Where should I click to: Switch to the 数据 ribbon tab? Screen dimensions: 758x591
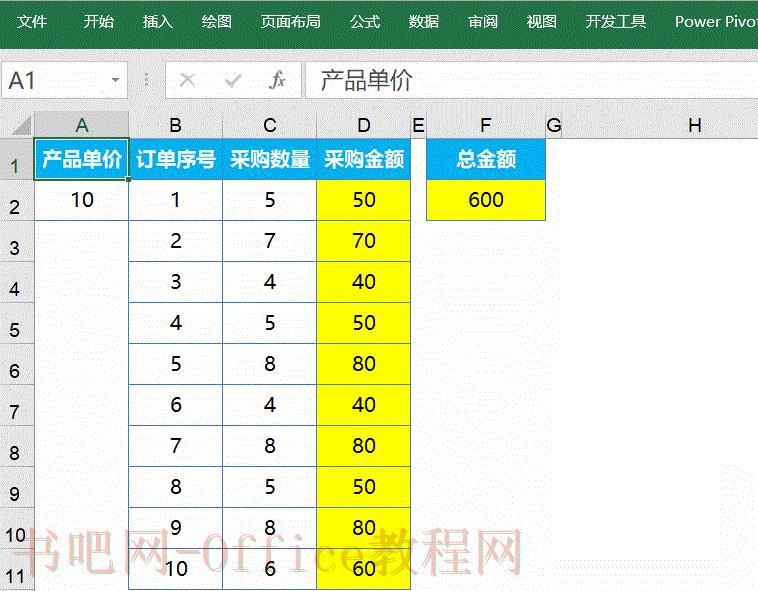[423, 22]
